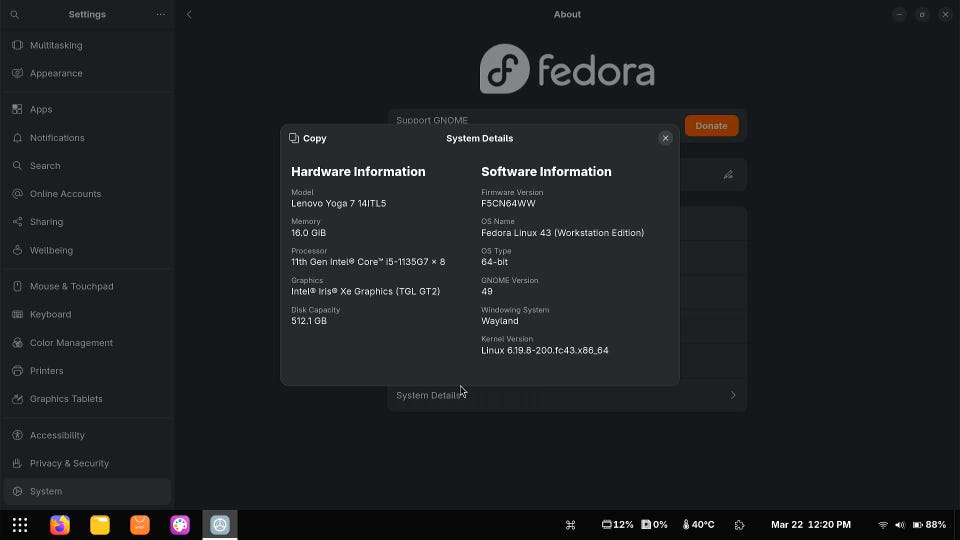Image resolution: width=960 pixels, height=540 pixels.
Task: Expand the System Details row chevron
Action: [733, 396]
